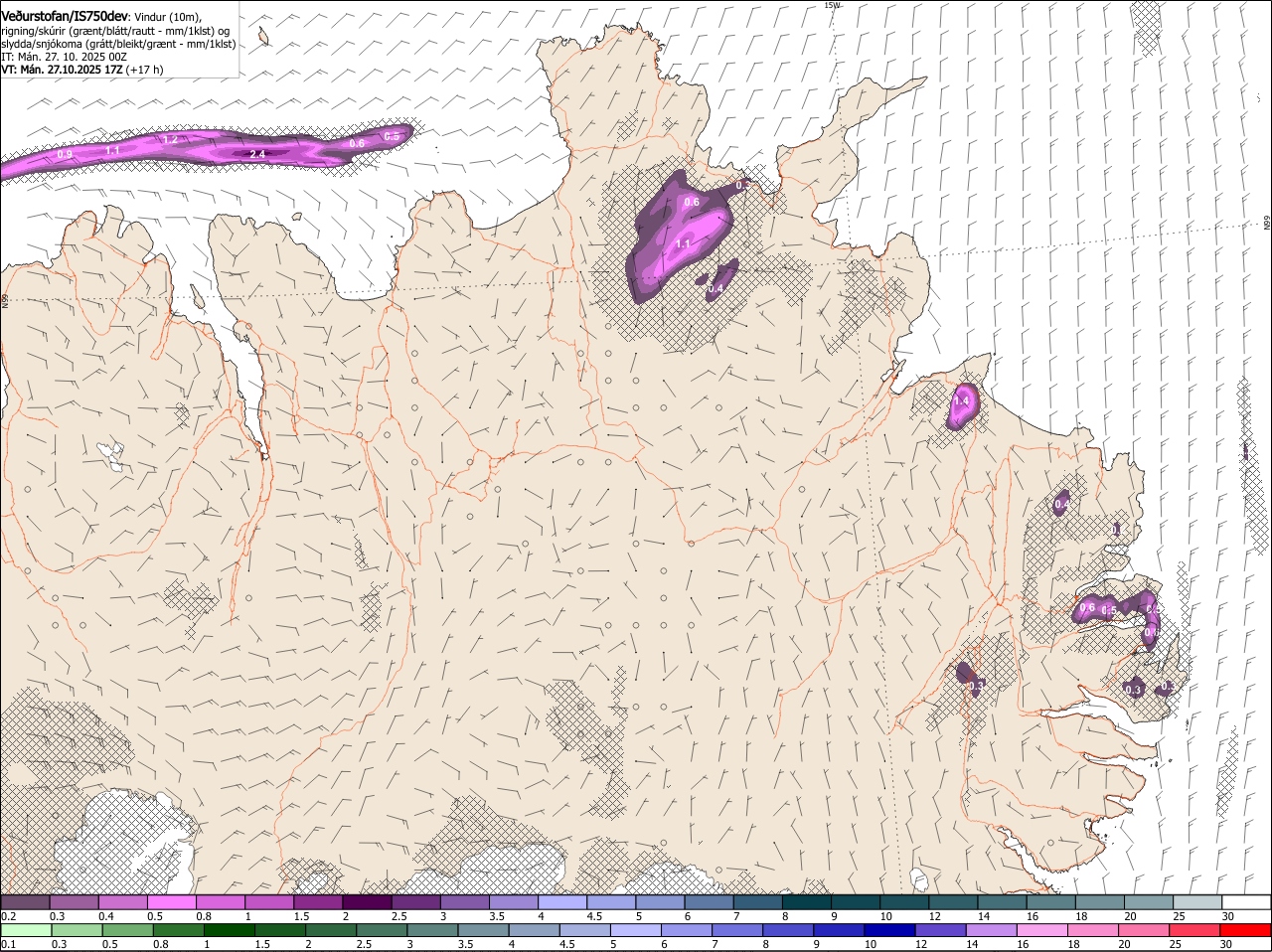Click the 0.9 value at the band's left end

coord(65,155)
